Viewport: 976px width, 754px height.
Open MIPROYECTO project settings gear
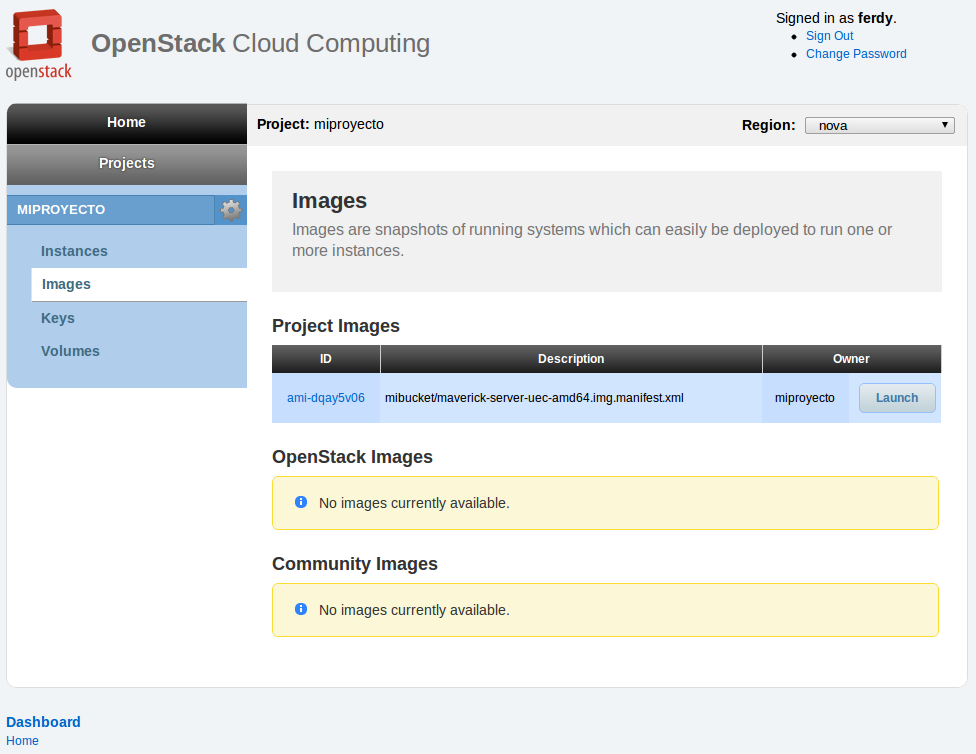tap(231, 210)
